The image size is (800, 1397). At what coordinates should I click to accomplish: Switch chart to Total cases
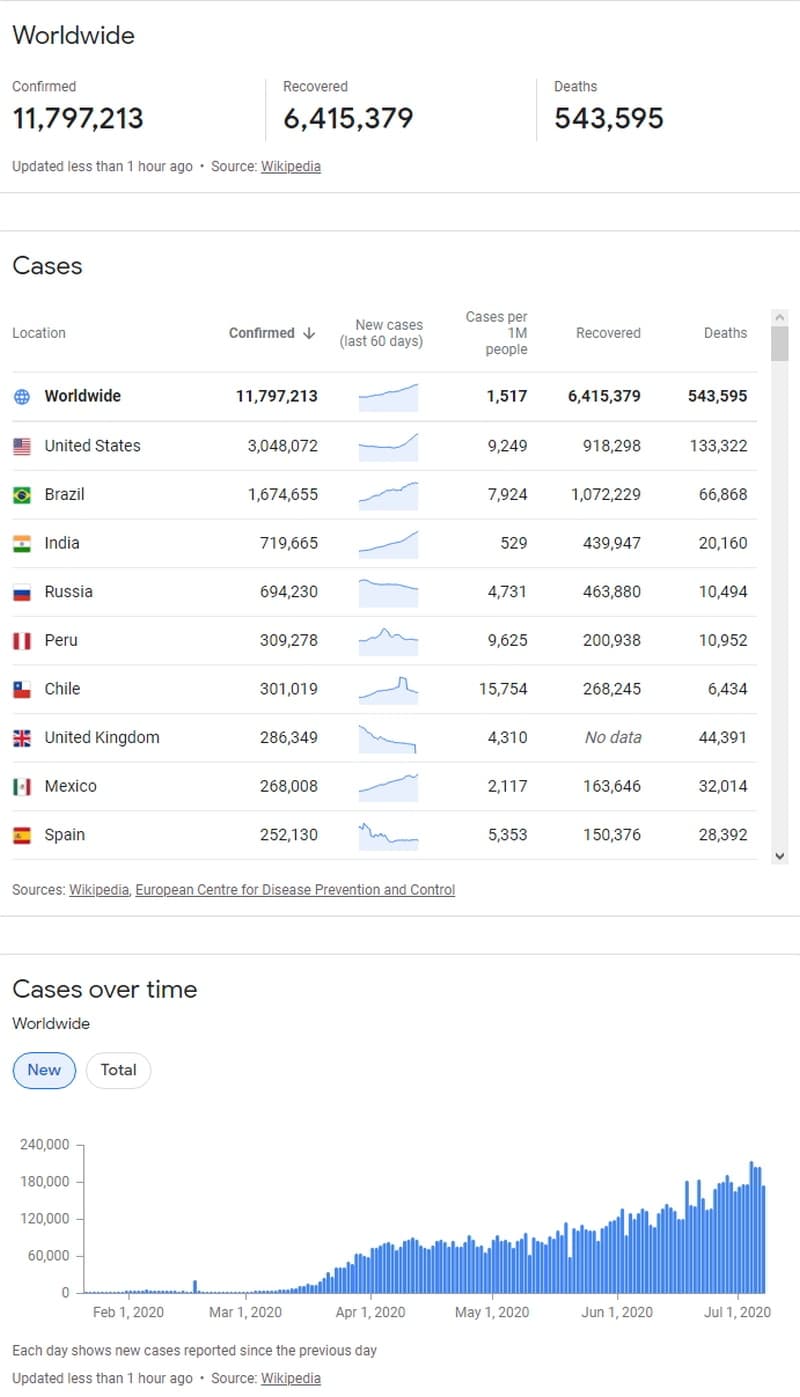[x=118, y=1070]
